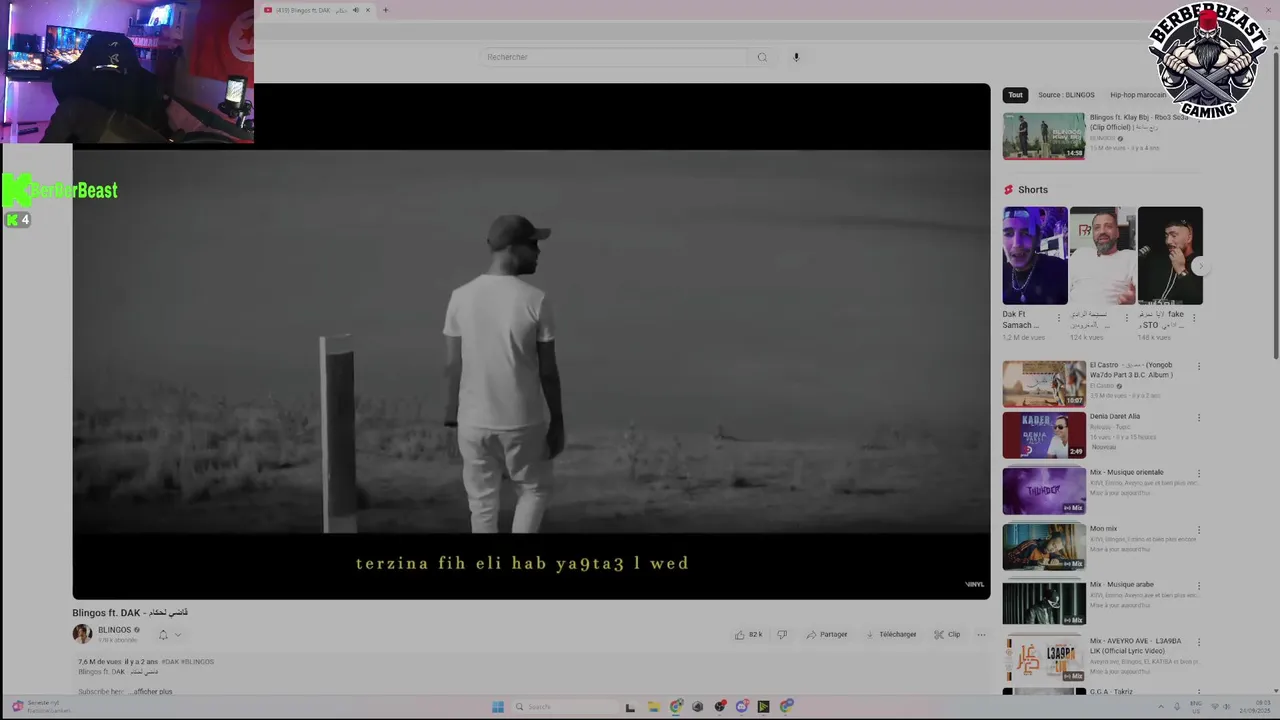Viewport: 1280px width, 720px height.
Task: Click the video player to pause
Action: click(x=531, y=341)
